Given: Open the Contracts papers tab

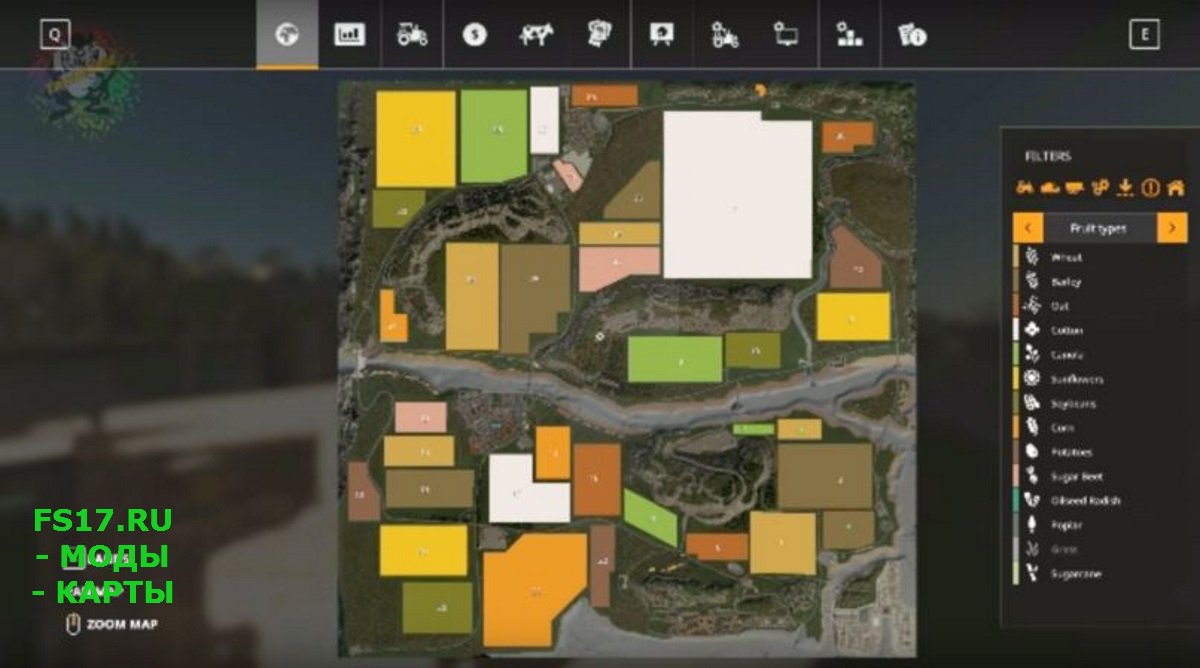Looking at the screenshot, I should point(599,34).
